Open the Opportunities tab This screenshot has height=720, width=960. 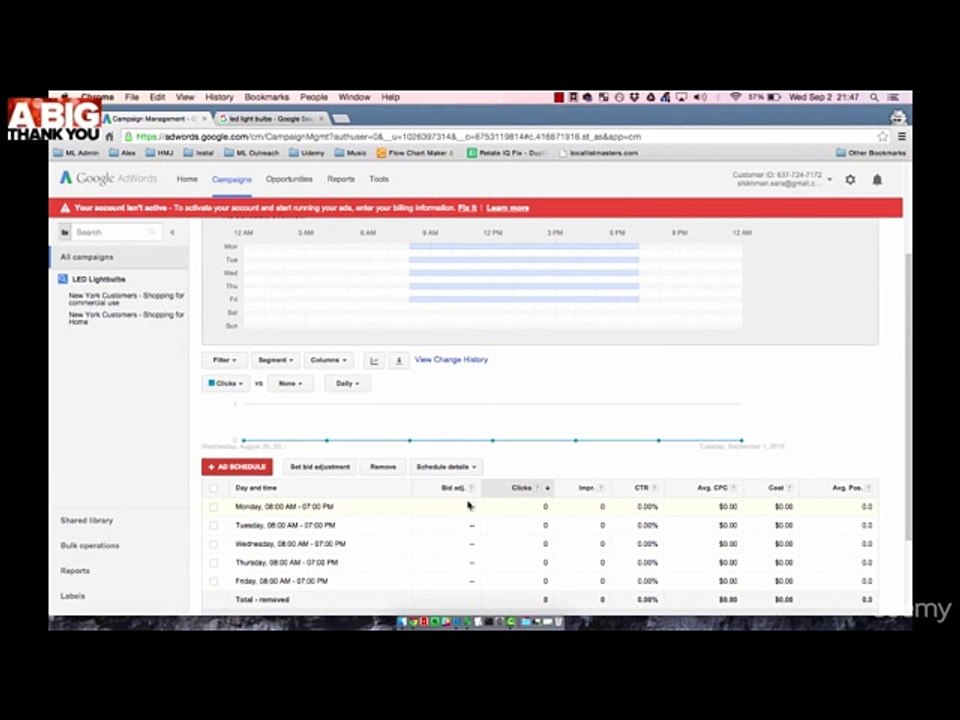coord(289,179)
